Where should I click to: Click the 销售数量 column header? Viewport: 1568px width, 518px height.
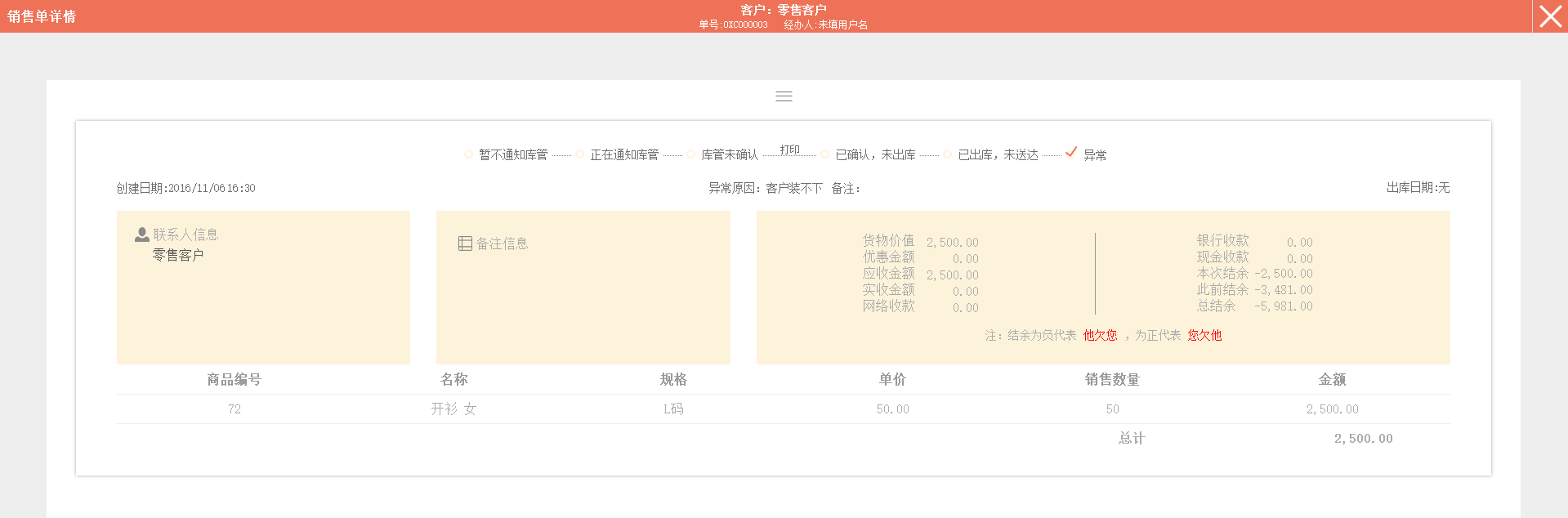coord(1112,379)
